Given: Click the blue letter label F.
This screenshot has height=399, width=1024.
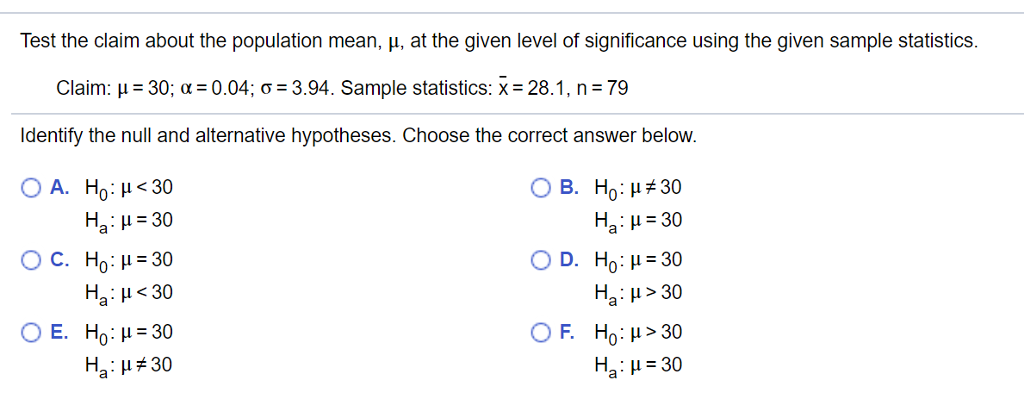Looking at the screenshot, I should click(x=568, y=333).
